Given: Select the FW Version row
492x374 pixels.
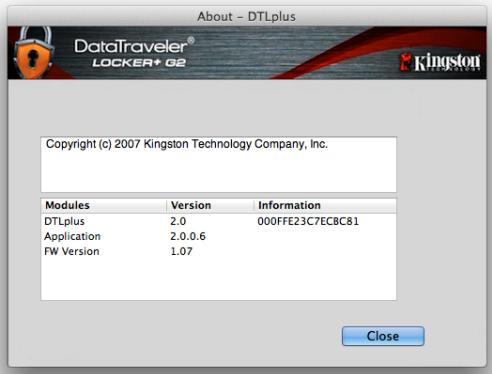Looking at the screenshot, I should coord(219,251).
